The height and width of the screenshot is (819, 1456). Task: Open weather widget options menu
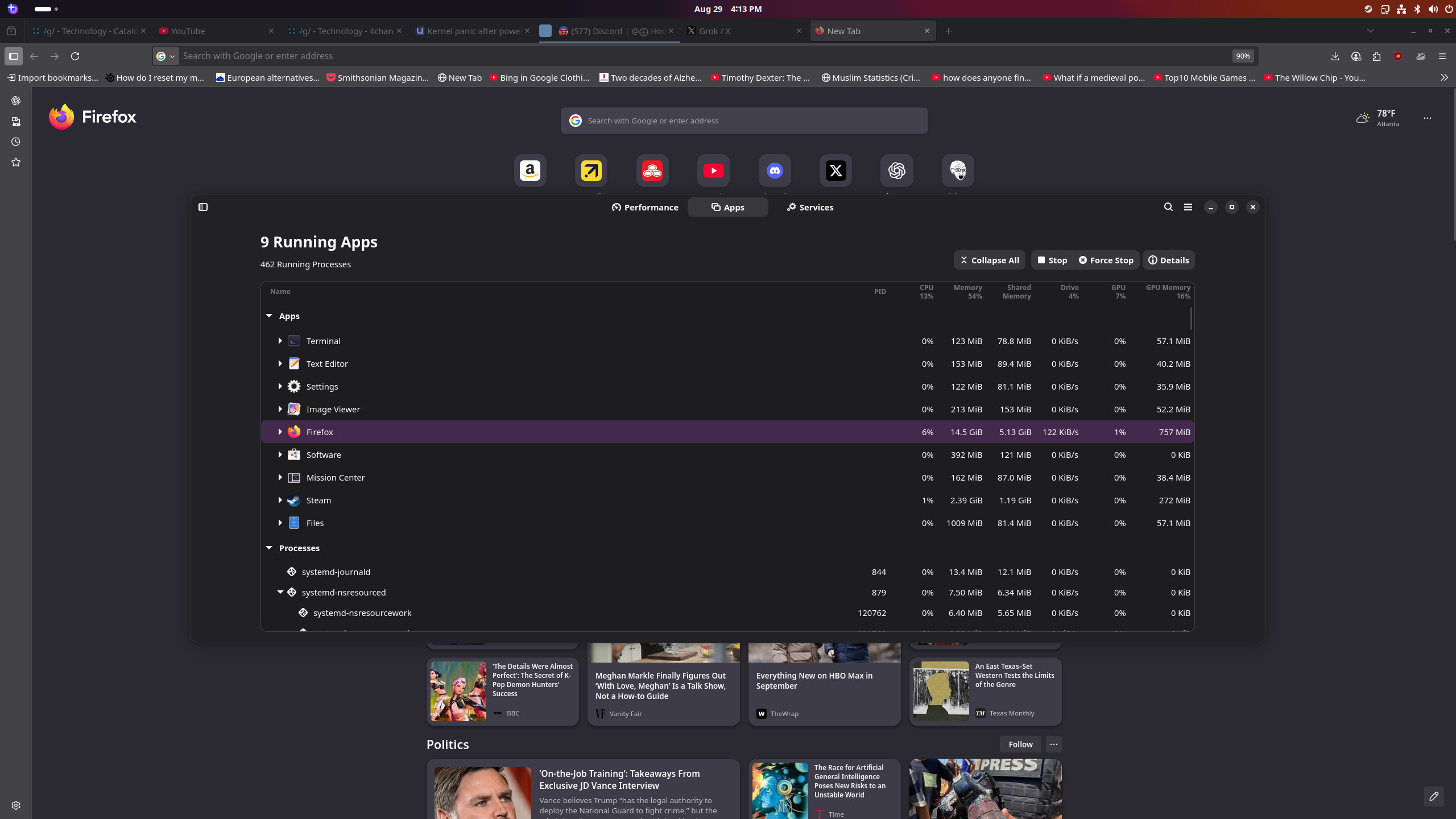tap(1427, 118)
